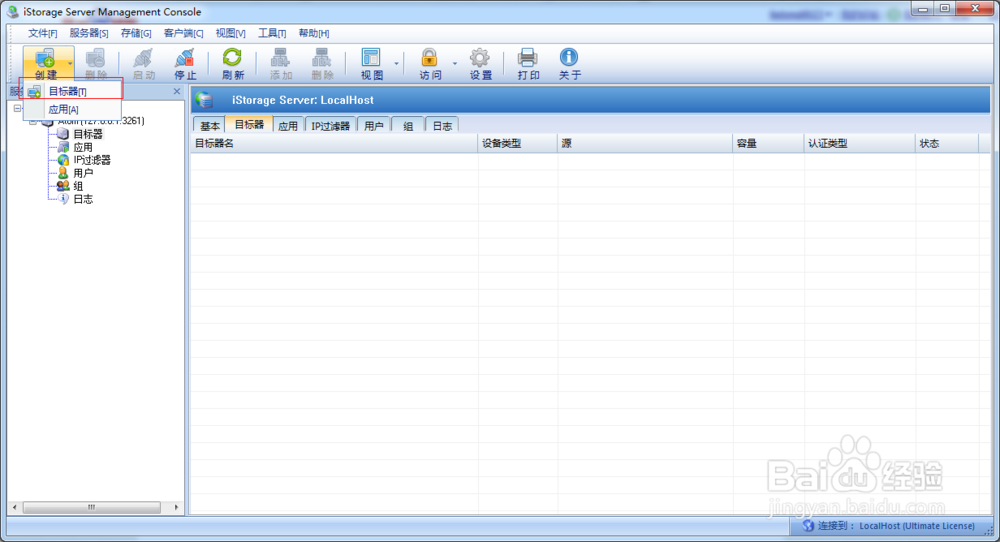Open the 存储[G] menu
1000x542 pixels.
coord(136,33)
